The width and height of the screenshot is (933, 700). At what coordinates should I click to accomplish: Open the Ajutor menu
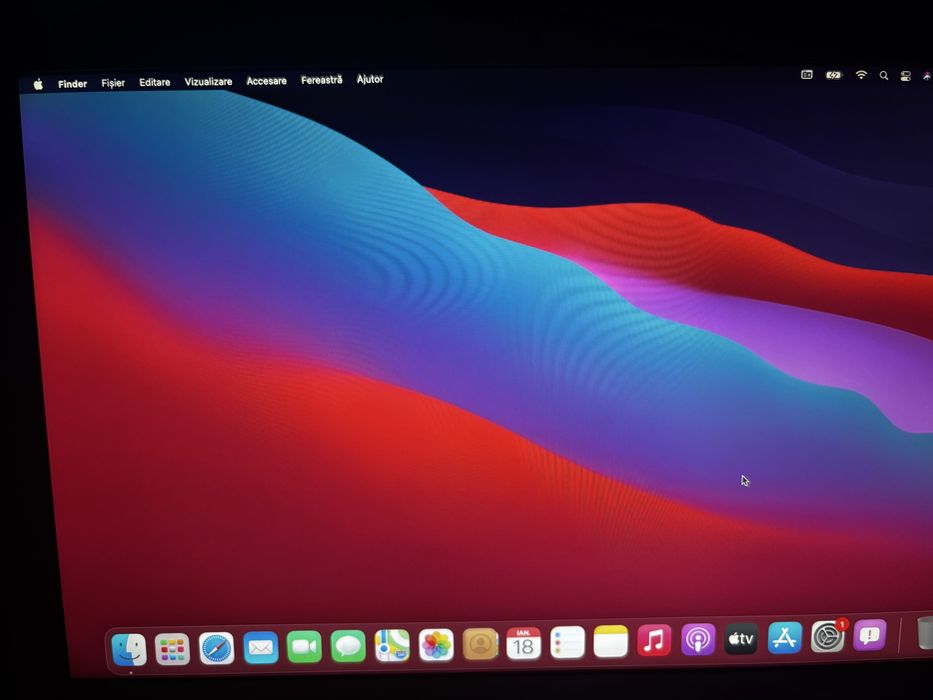[x=370, y=79]
